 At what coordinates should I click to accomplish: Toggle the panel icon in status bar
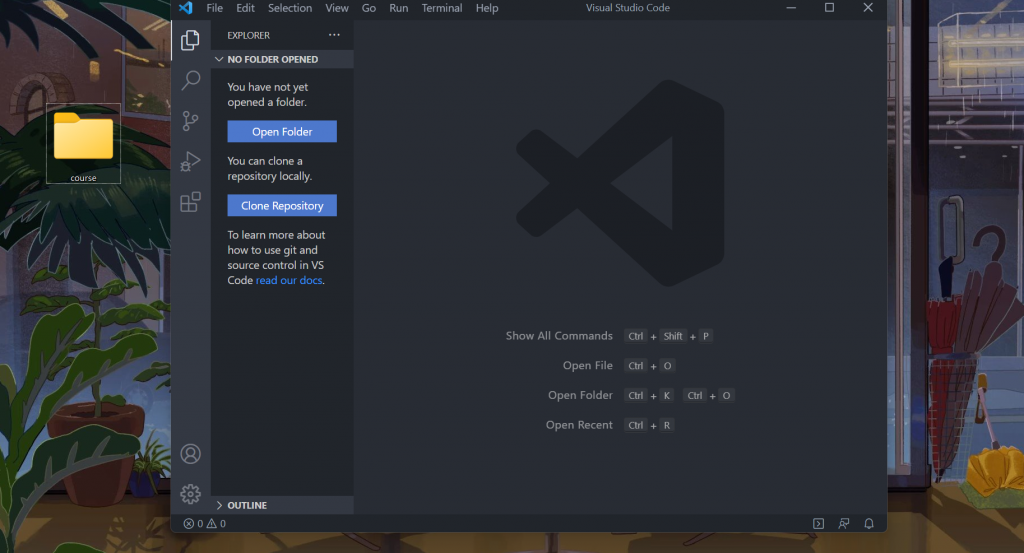818,524
